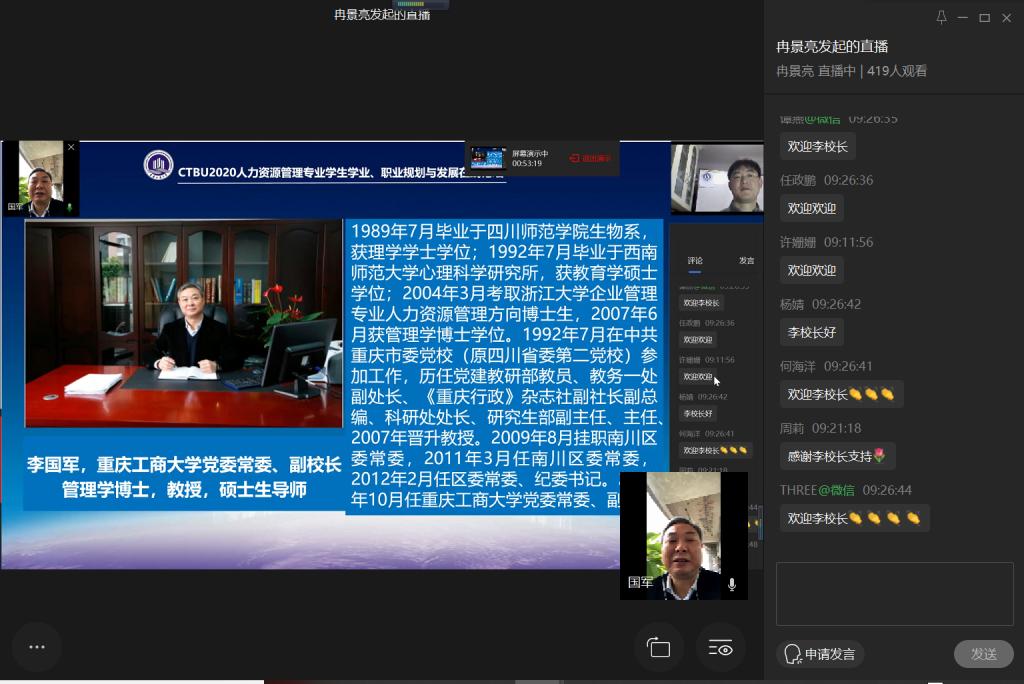Viewport: 1024px width, 684px height.
Task: Click the small microphone icon in top-left thumbnail
Action: click(70, 208)
